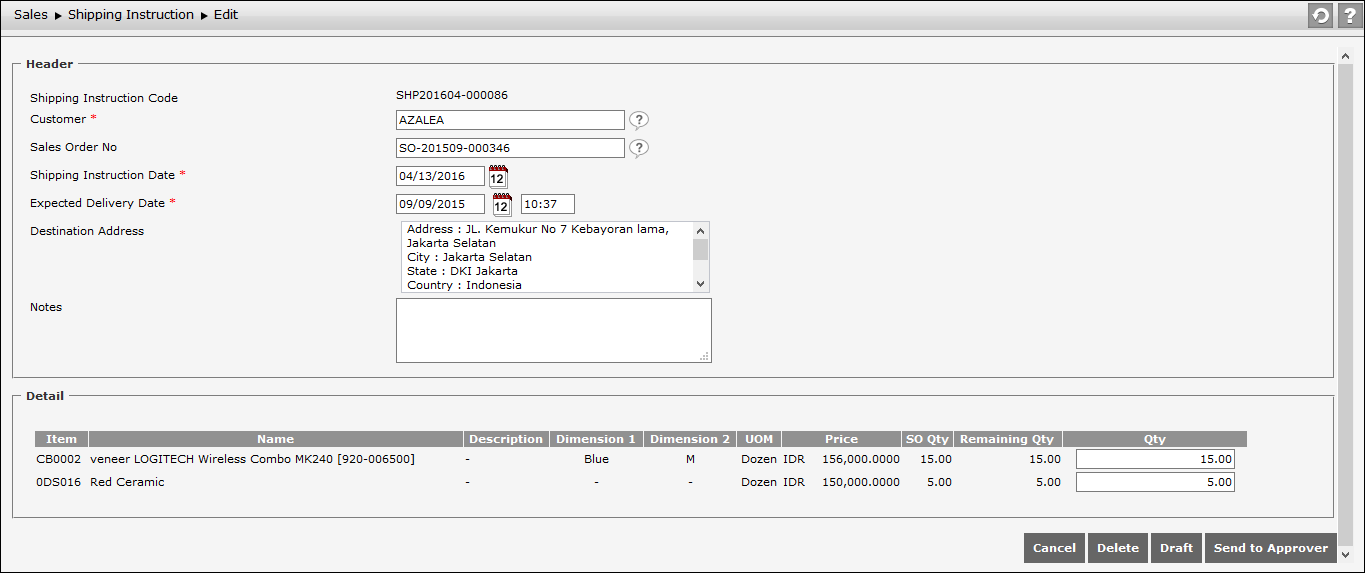1365x573 pixels.
Task: Focus the Customer input field containing AZALEA
Action: pos(510,120)
